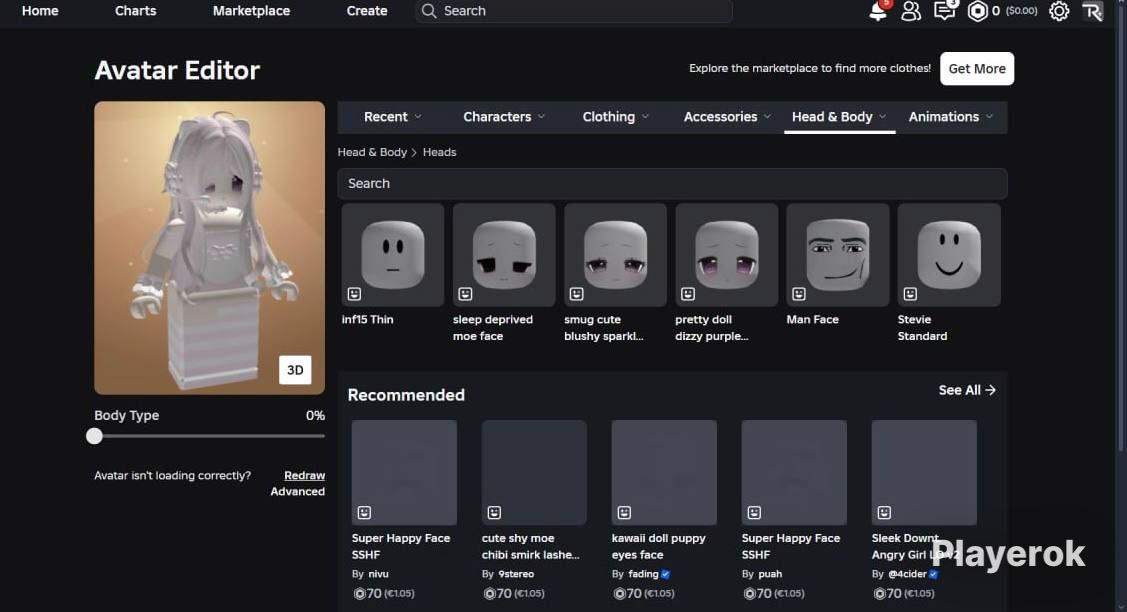
Task: Click badge icon on nivu's Super Happy Face
Action: point(364,512)
